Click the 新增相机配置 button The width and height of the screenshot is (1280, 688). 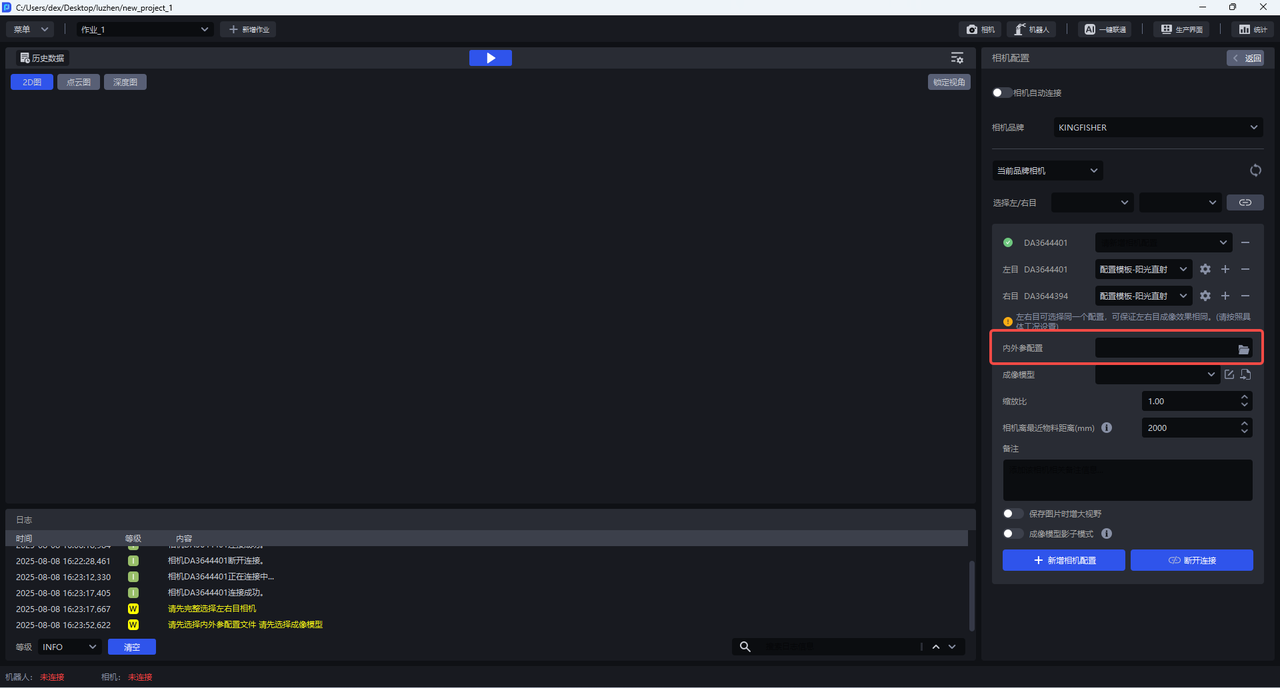click(x=1063, y=560)
